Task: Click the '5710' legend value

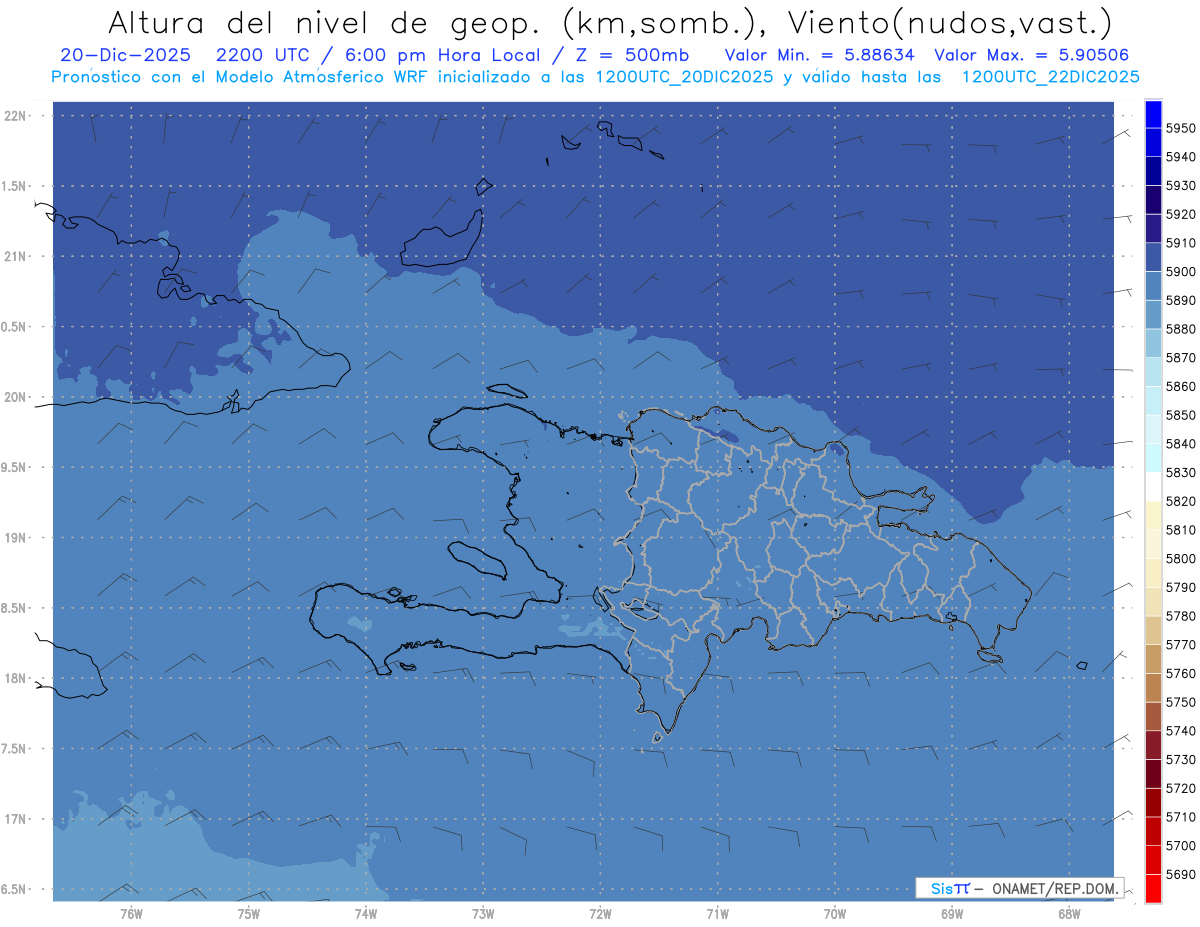Action: tap(1181, 817)
